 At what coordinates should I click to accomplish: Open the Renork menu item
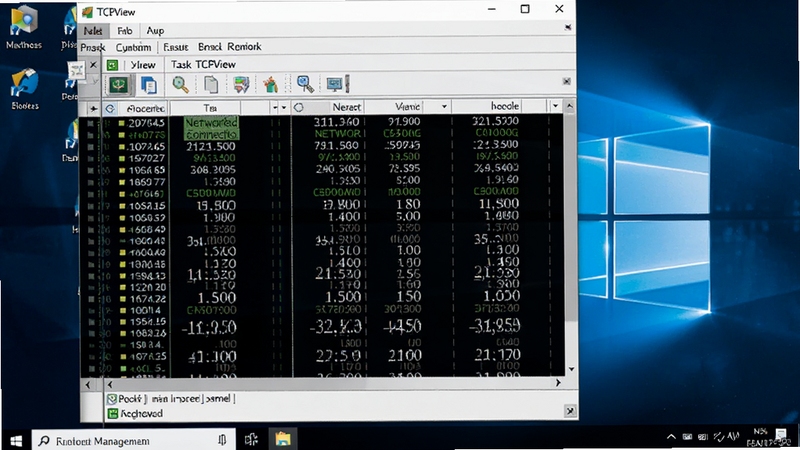coord(244,46)
